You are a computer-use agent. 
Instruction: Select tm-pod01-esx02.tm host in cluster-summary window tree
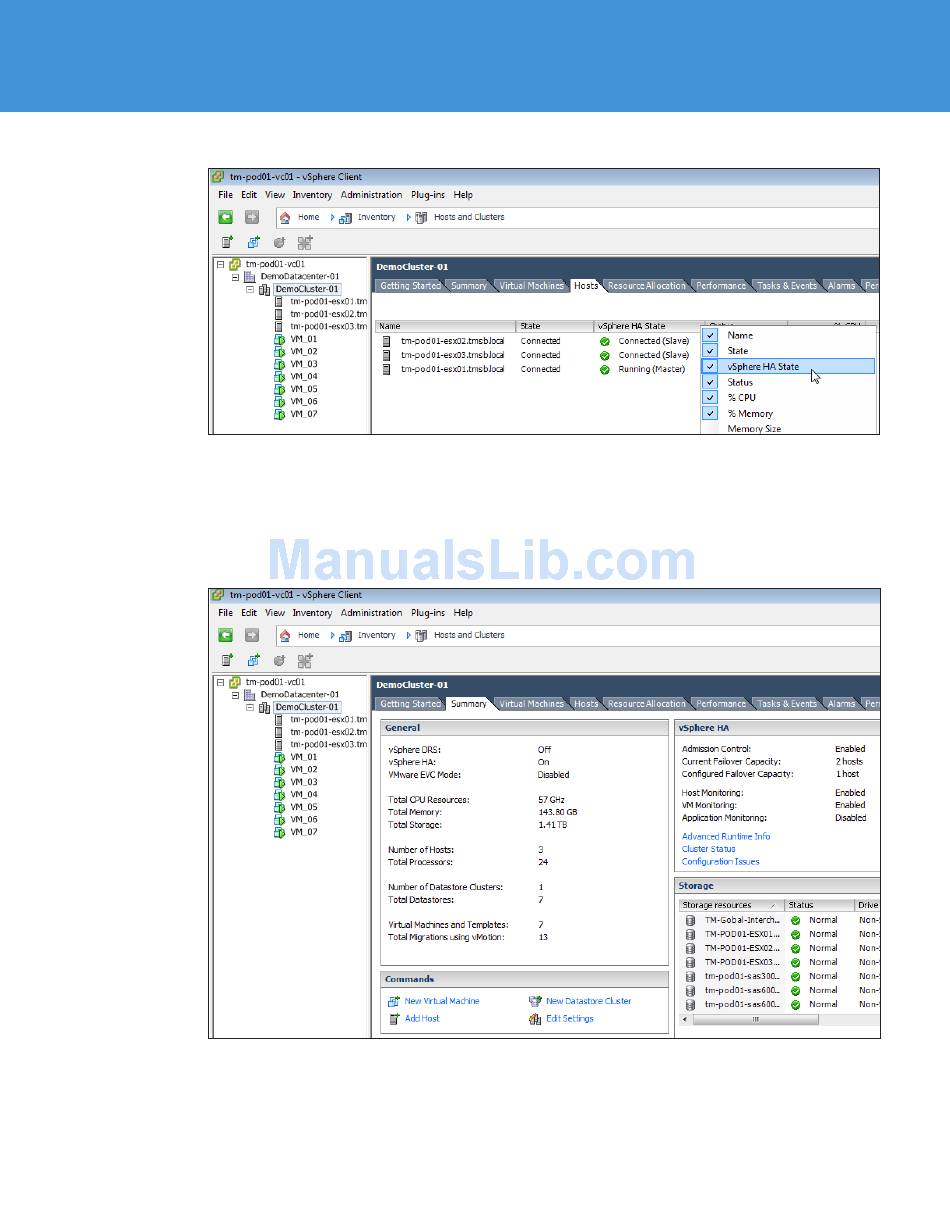[x=329, y=732]
